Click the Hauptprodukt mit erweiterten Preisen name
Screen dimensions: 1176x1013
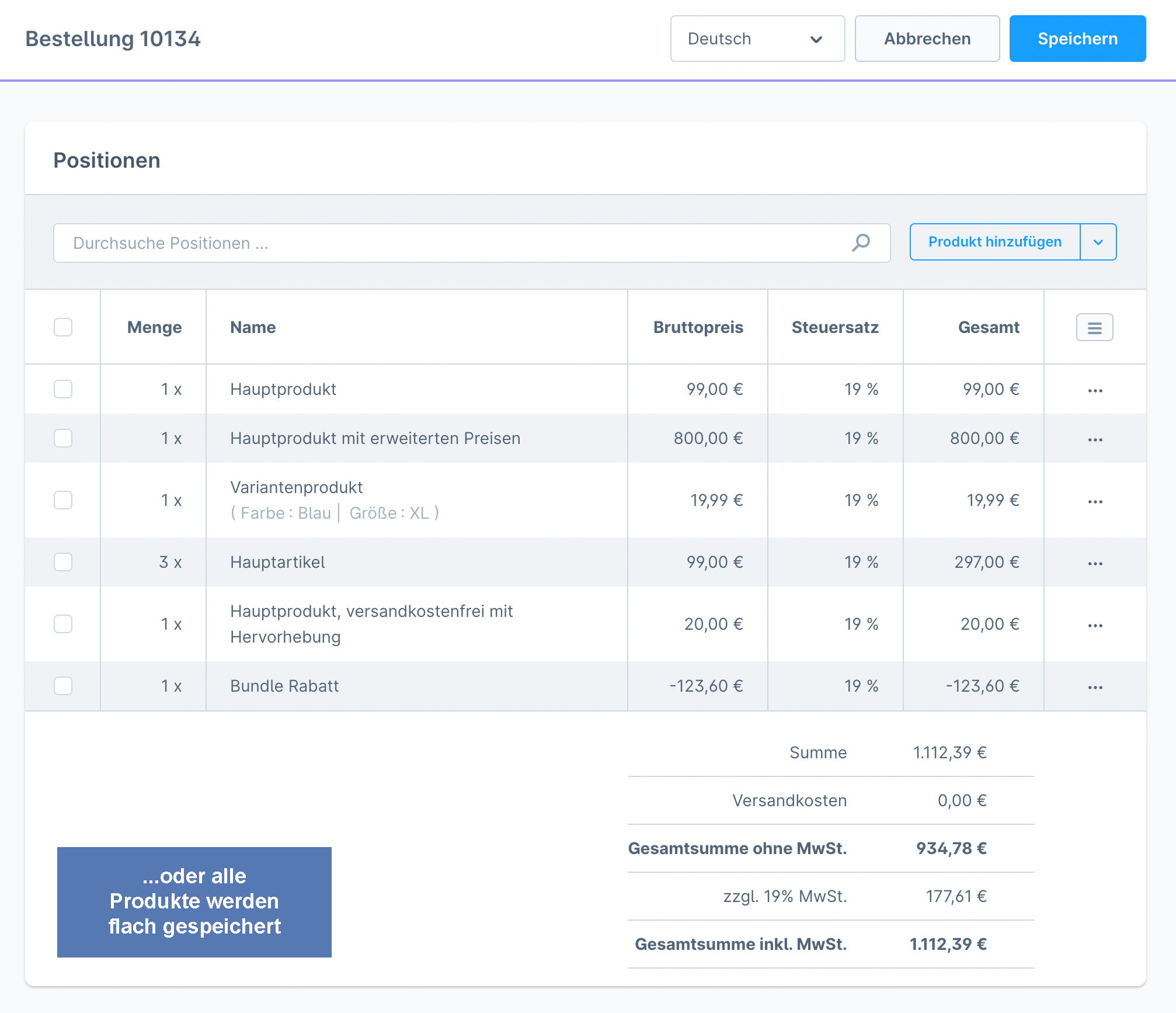pos(375,438)
